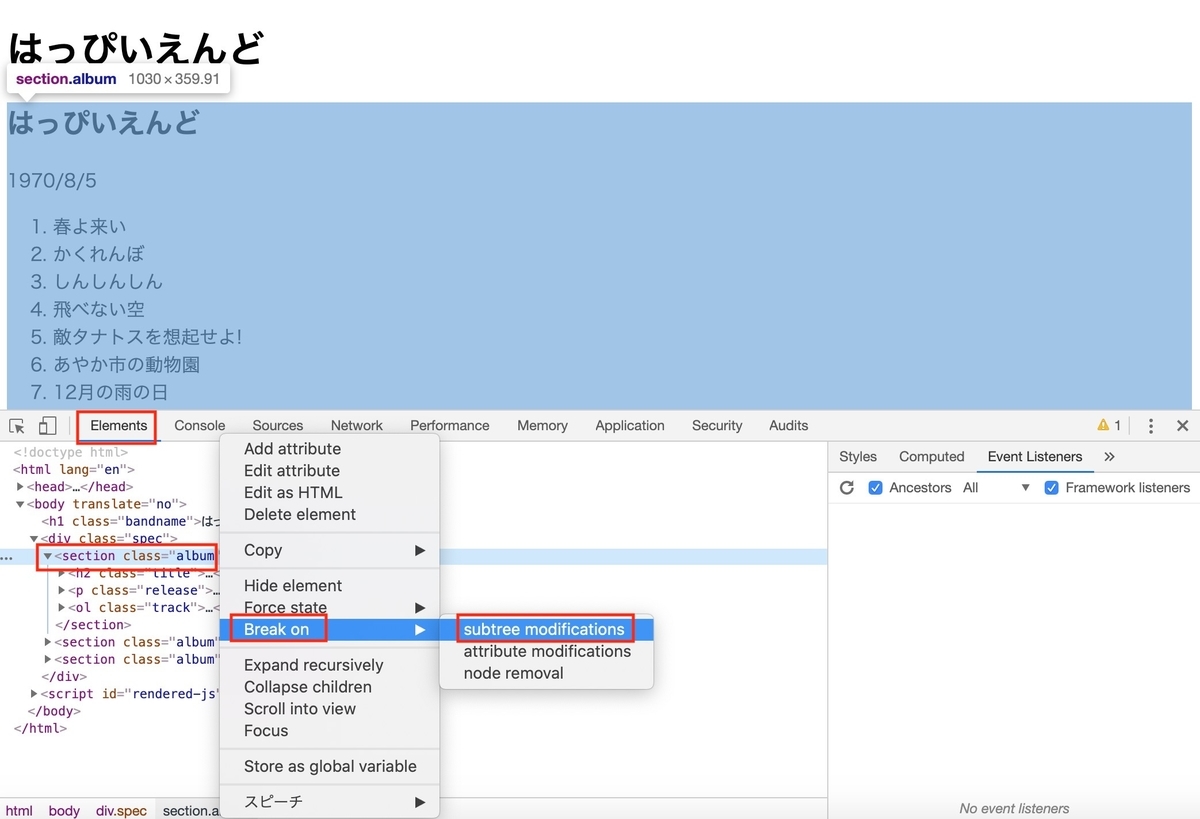Switch to the Application tab
The image size is (1200, 819).
pyautogui.click(x=630, y=426)
